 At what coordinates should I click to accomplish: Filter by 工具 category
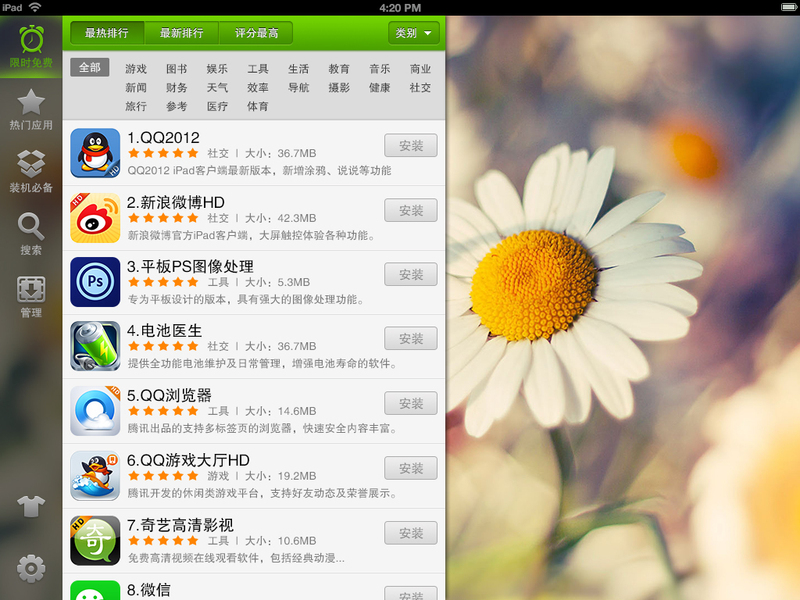pyautogui.click(x=258, y=69)
